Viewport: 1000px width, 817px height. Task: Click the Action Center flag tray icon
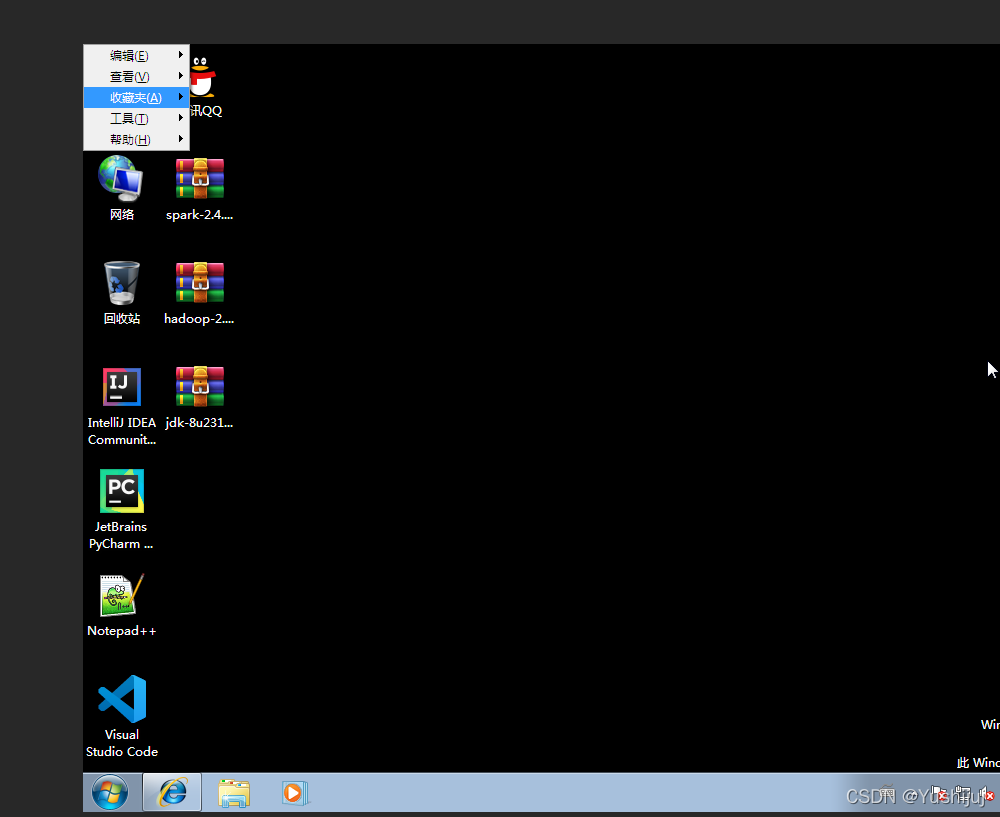(x=939, y=793)
